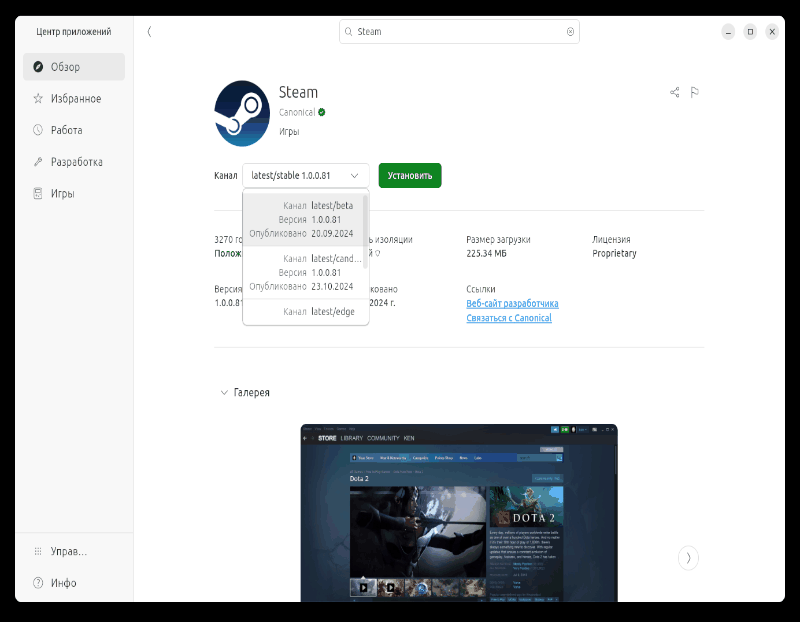Click the Canonical verified badge

(321, 112)
